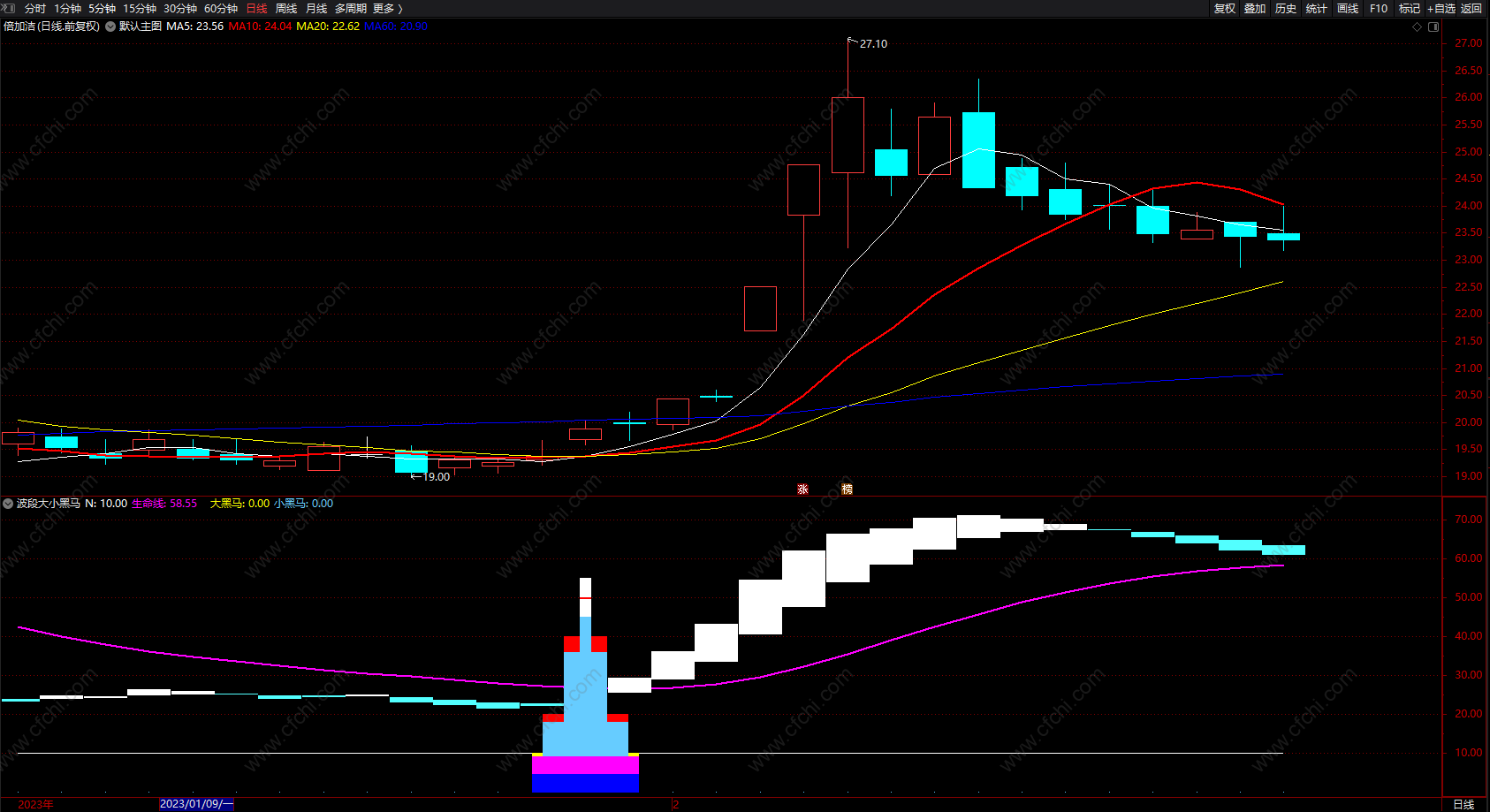The width and height of the screenshot is (1490, 812).
Task: Click the 波段大小黑马 indicator name
Action: pyautogui.click(x=49, y=504)
